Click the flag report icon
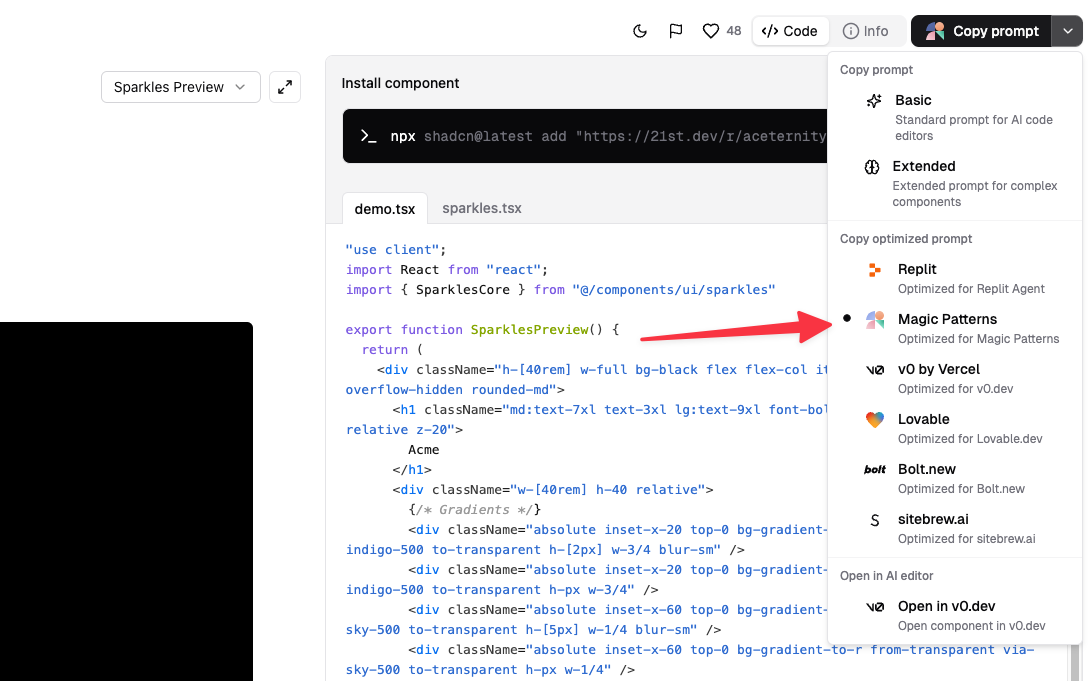The image size is (1092, 681). click(676, 31)
